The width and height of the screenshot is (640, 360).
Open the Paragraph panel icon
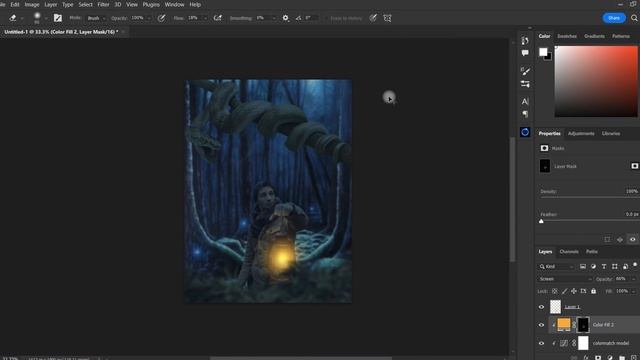tap(525, 114)
